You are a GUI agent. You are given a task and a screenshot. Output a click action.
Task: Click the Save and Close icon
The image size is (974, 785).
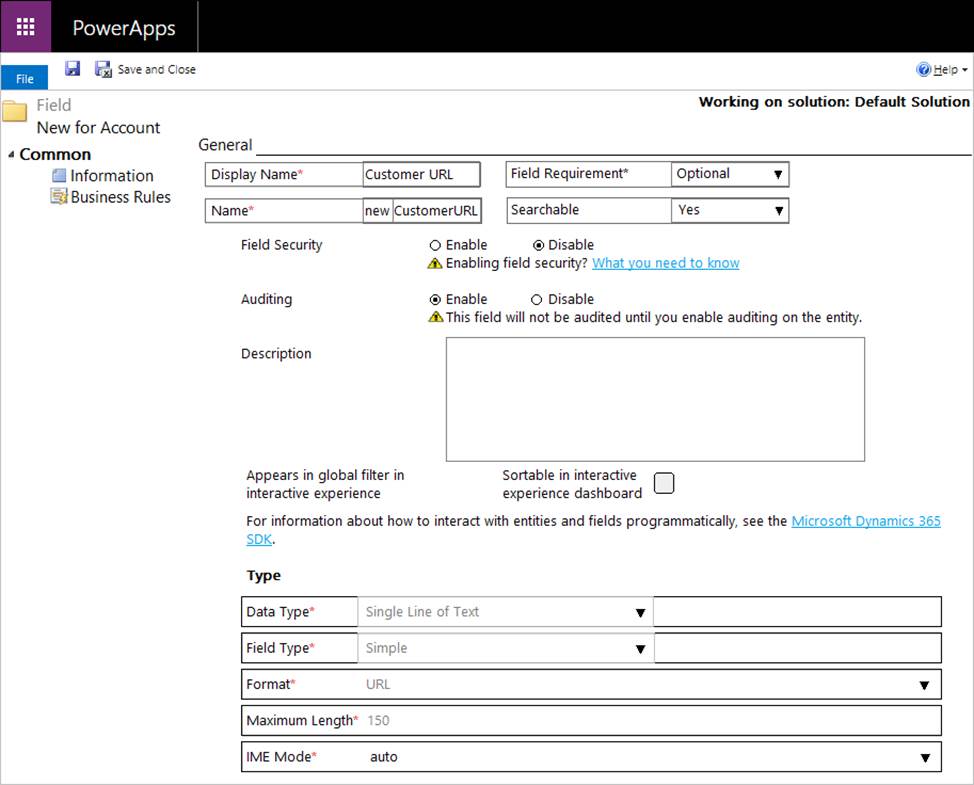click(x=102, y=69)
